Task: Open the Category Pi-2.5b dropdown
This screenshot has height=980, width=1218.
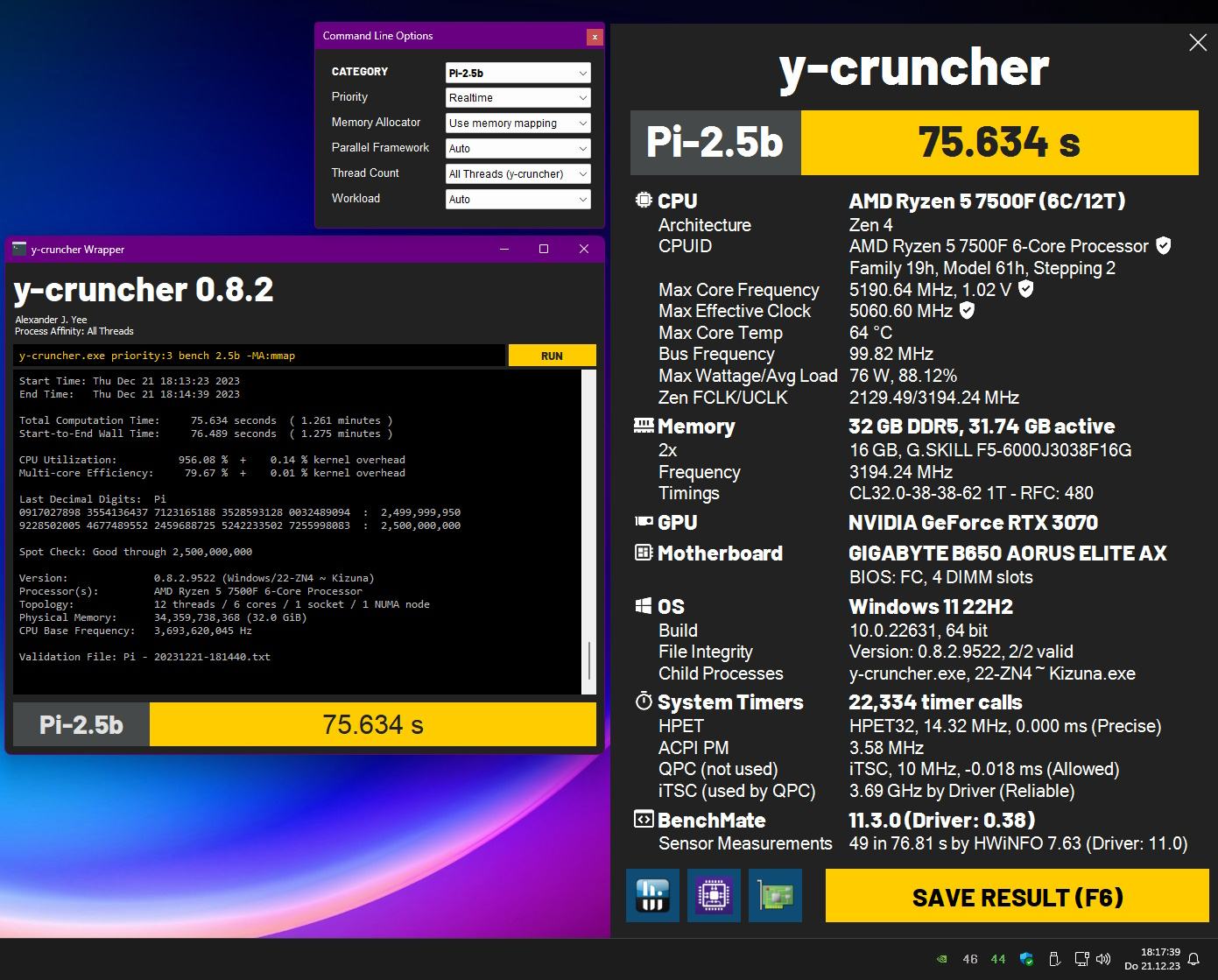Action: click(518, 73)
